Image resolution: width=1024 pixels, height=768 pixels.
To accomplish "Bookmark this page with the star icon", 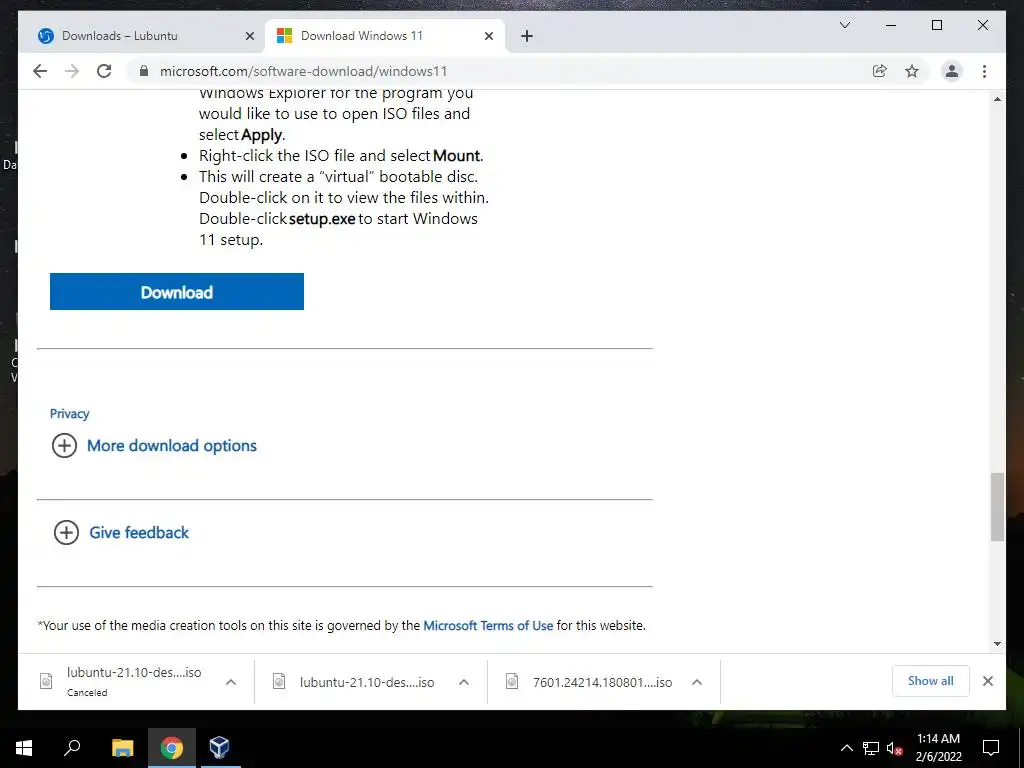I will click(x=912, y=71).
